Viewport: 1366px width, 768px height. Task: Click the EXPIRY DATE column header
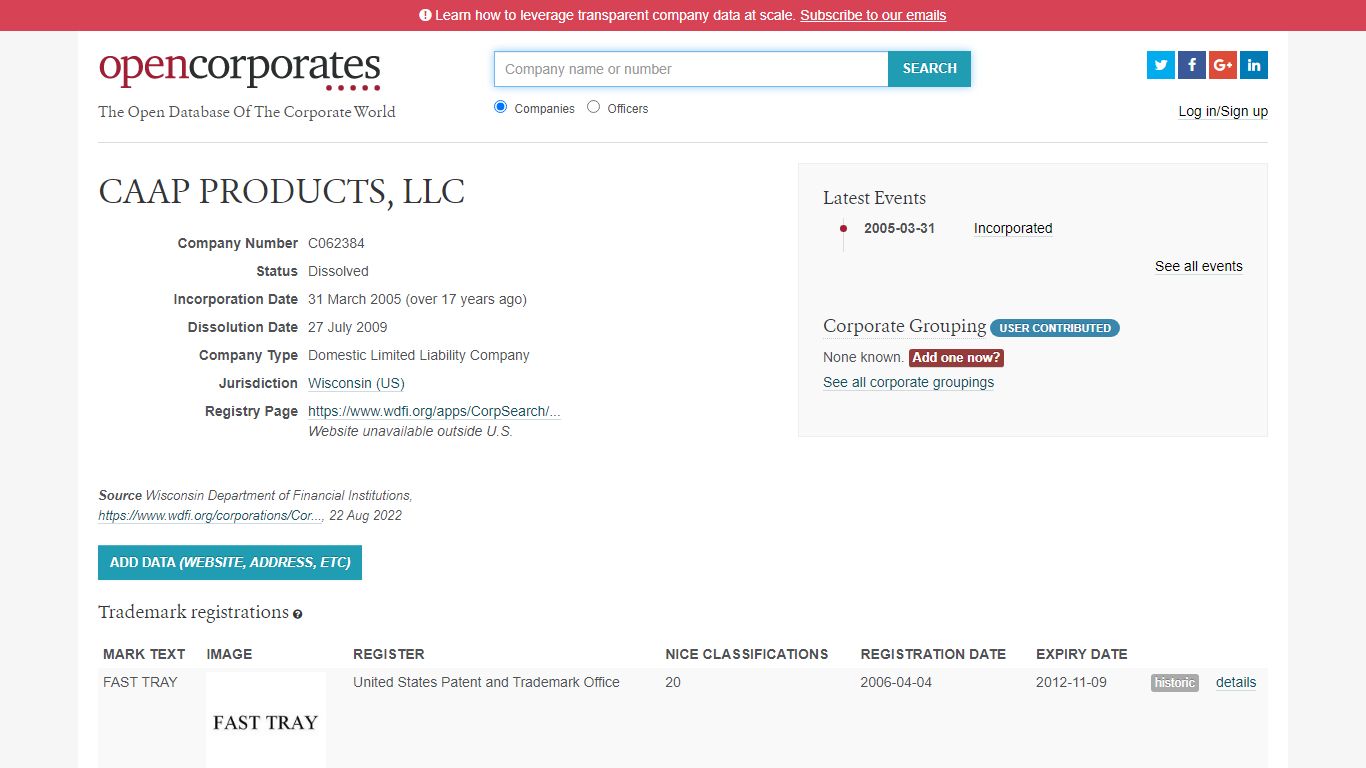[1082, 654]
